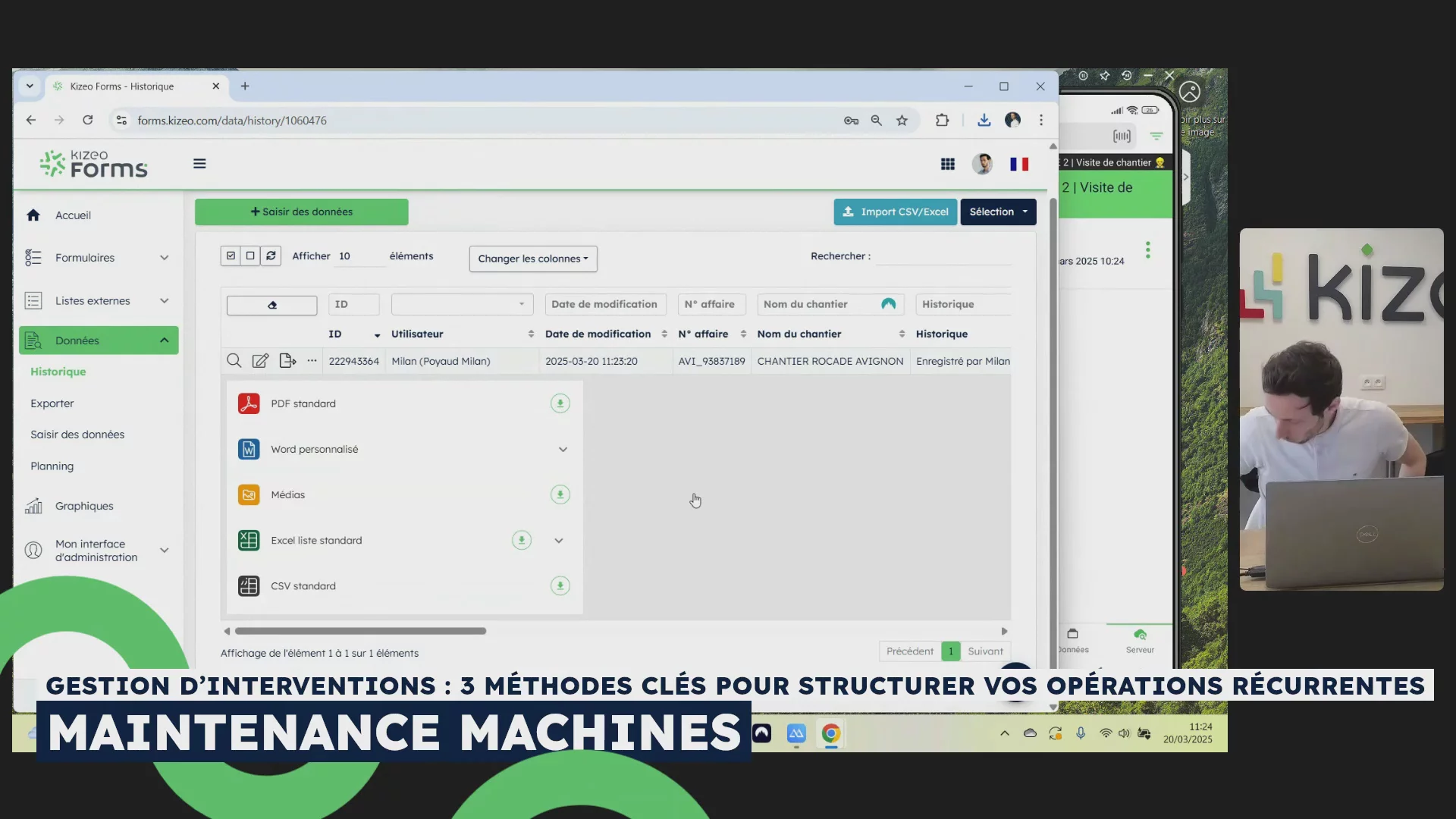Open the Planning page
This screenshot has width=1456, height=819.
tap(52, 466)
